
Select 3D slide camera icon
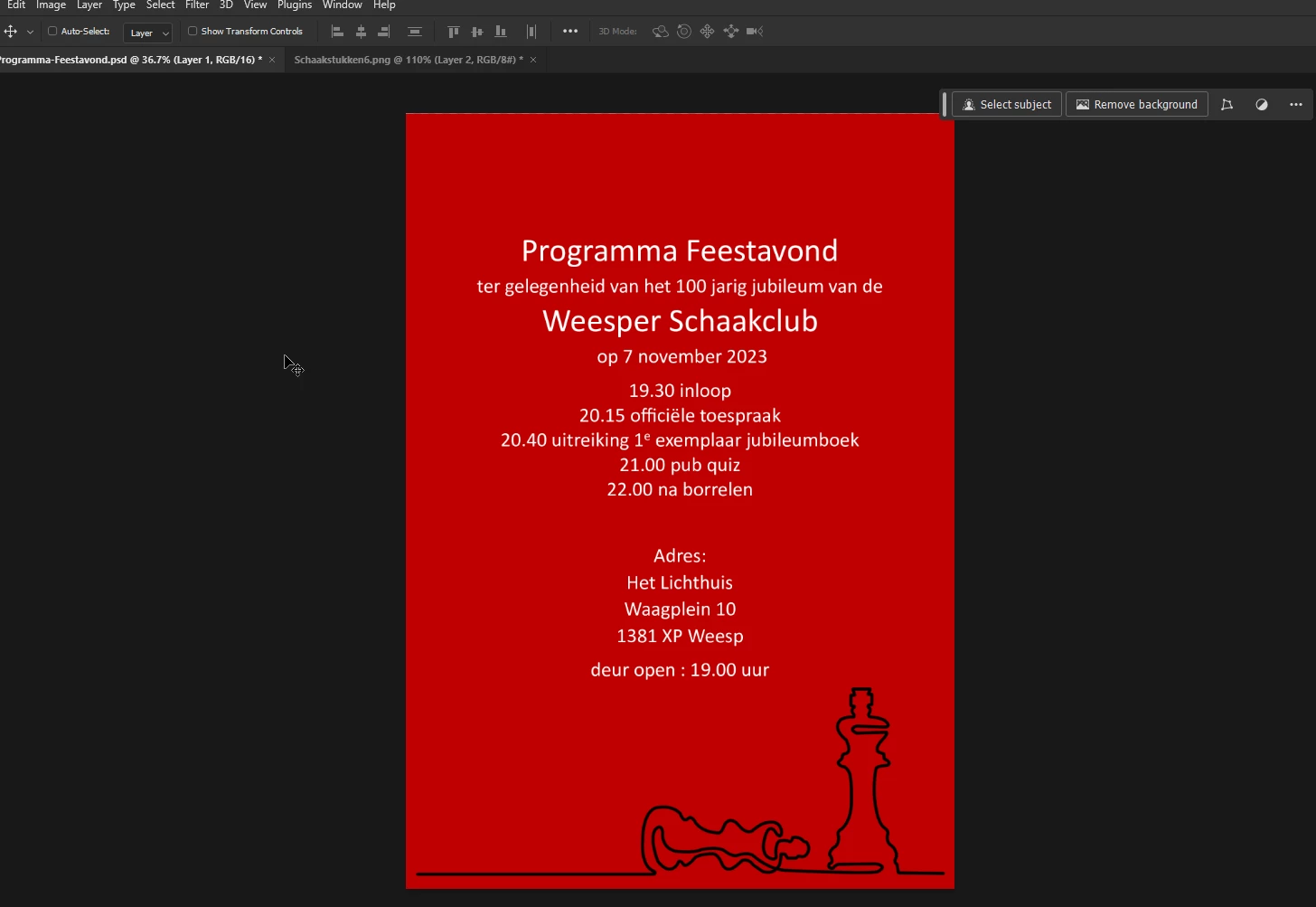[x=731, y=32]
